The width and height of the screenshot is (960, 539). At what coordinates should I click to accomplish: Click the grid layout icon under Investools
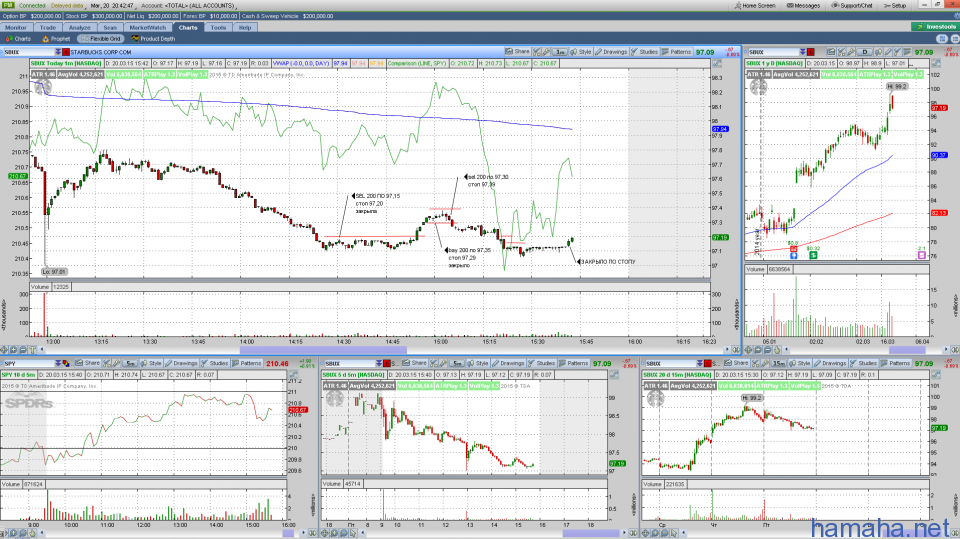pos(942,39)
